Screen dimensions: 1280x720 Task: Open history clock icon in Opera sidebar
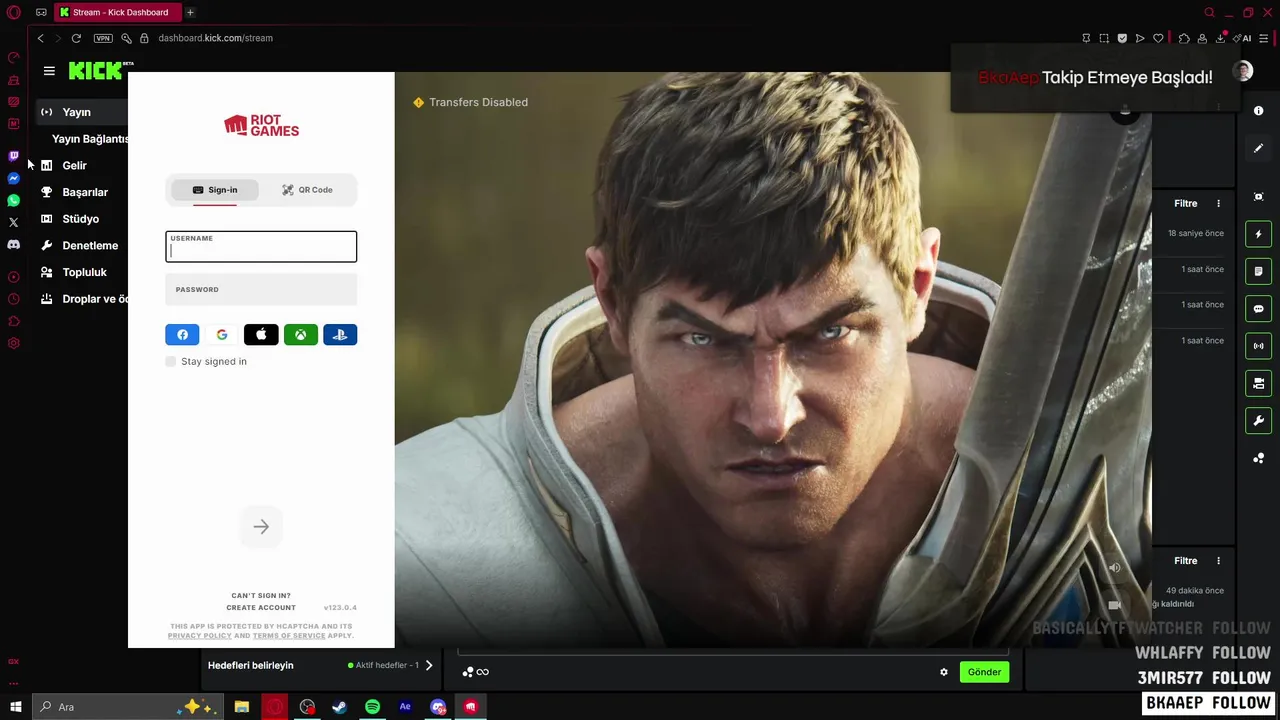click(x=14, y=299)
